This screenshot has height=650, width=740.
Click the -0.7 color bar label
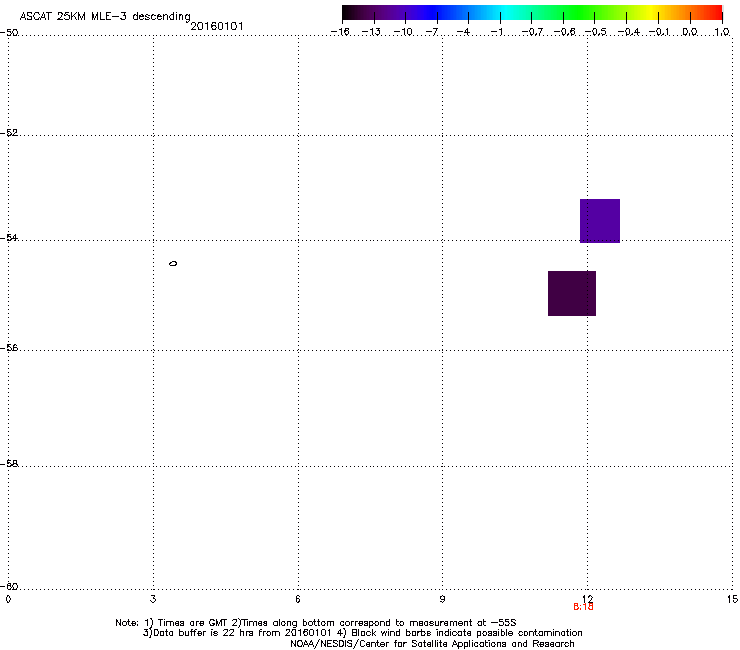pos(532,32)
